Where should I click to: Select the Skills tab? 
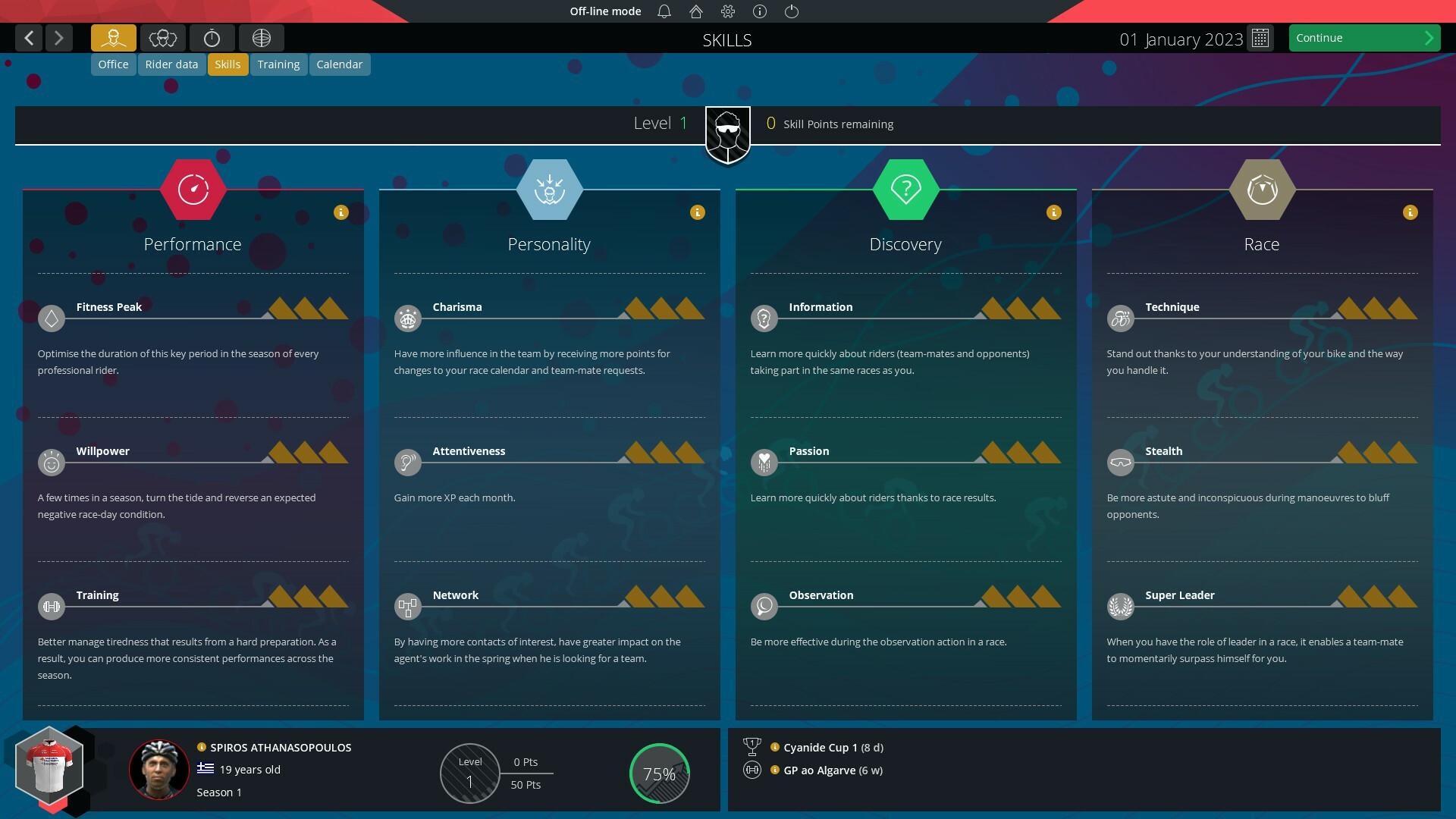(x=226, y=63)
